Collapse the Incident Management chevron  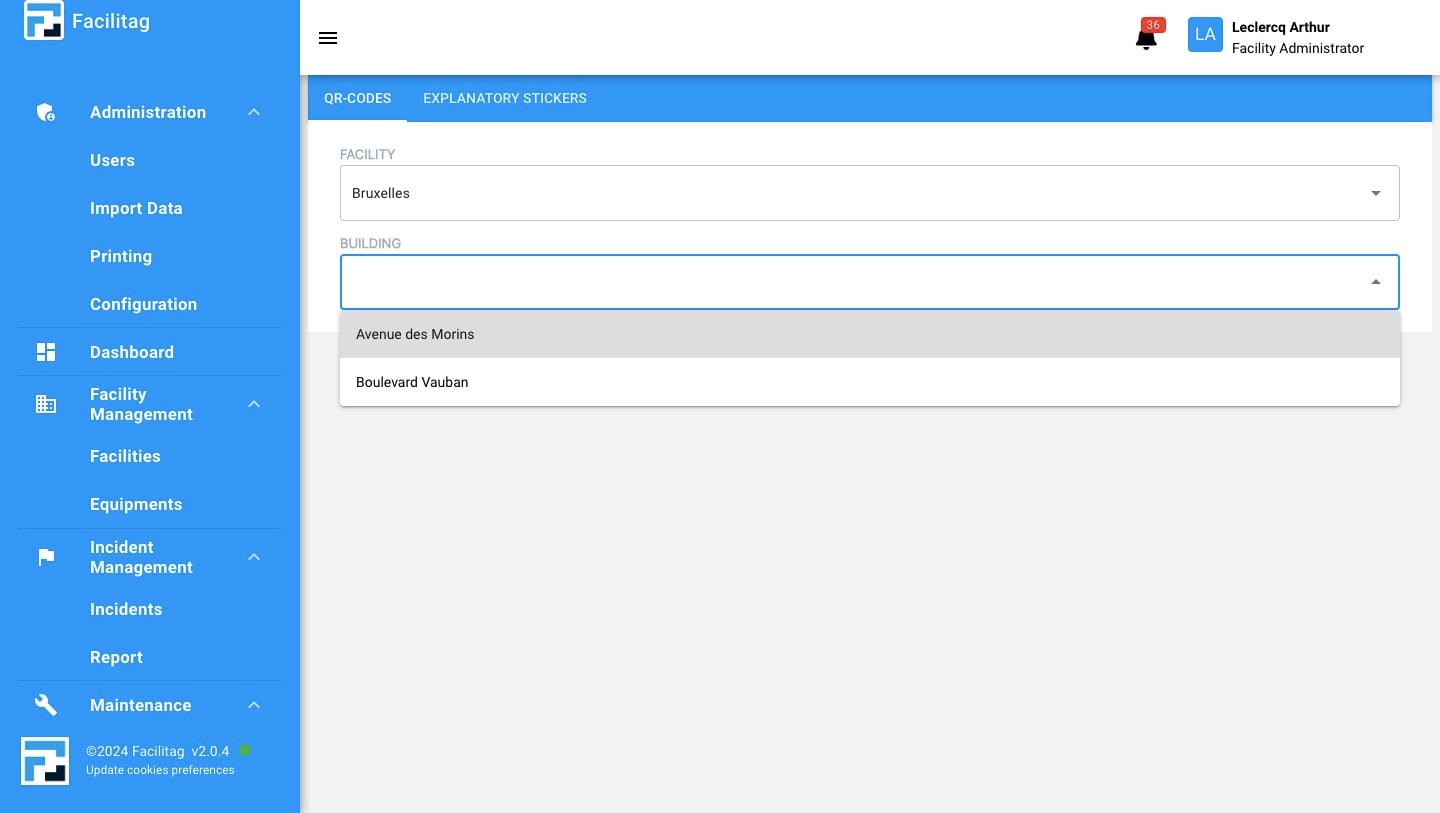tap(254, 557)
